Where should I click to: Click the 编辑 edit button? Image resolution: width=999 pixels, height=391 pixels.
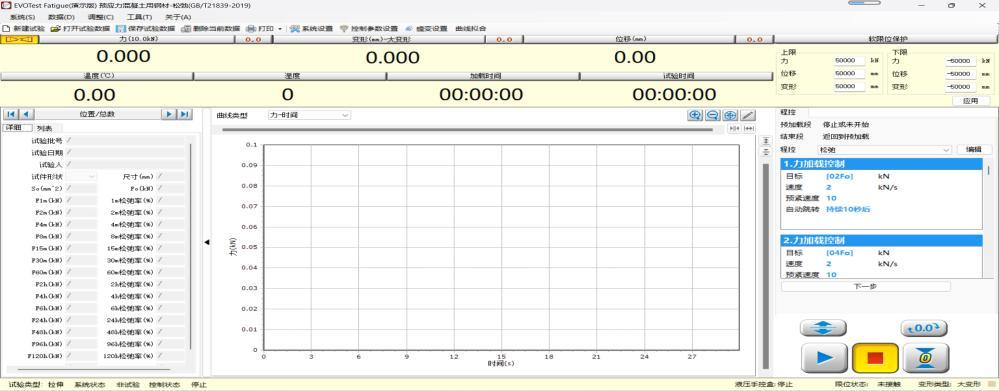click(974, 150)
